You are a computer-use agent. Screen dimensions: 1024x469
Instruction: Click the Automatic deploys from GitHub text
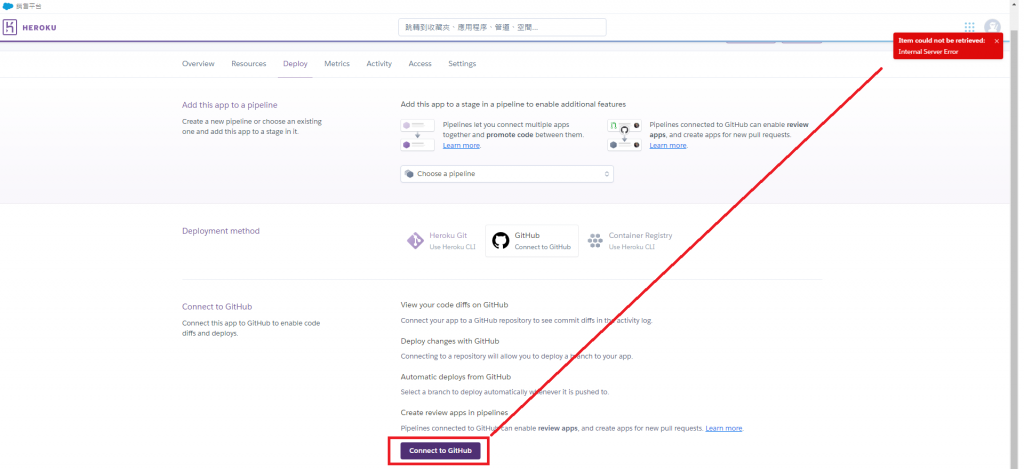(456, 377)
